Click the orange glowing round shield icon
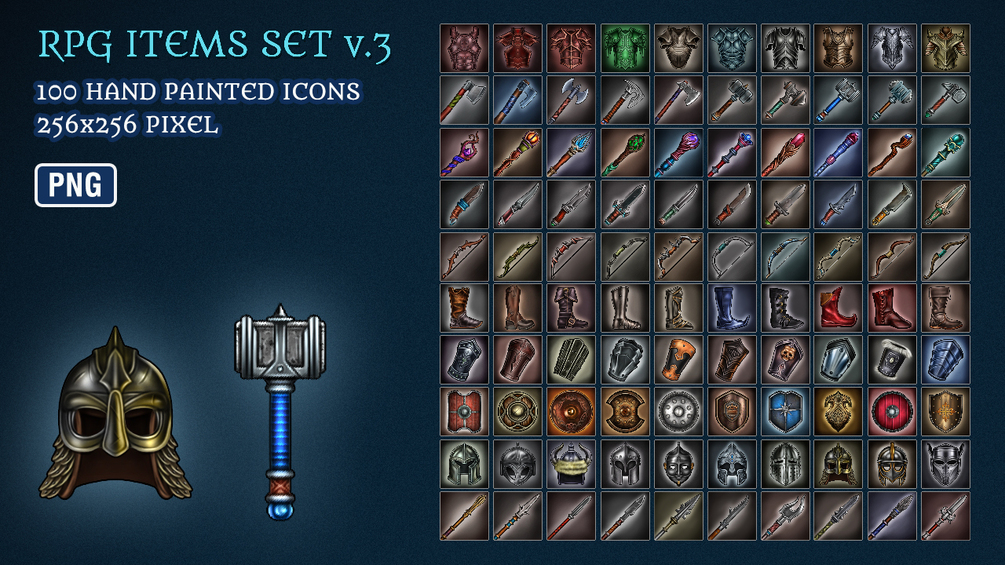 pos(571,411)
